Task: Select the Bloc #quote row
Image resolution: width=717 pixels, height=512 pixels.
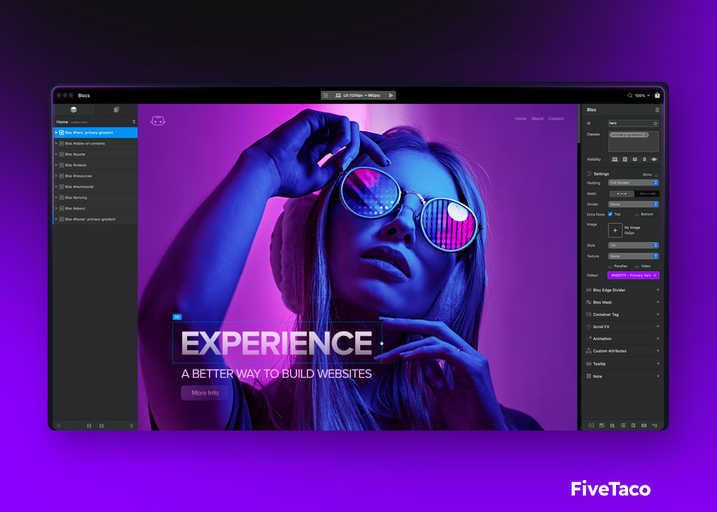Action: tap(96, 155)
